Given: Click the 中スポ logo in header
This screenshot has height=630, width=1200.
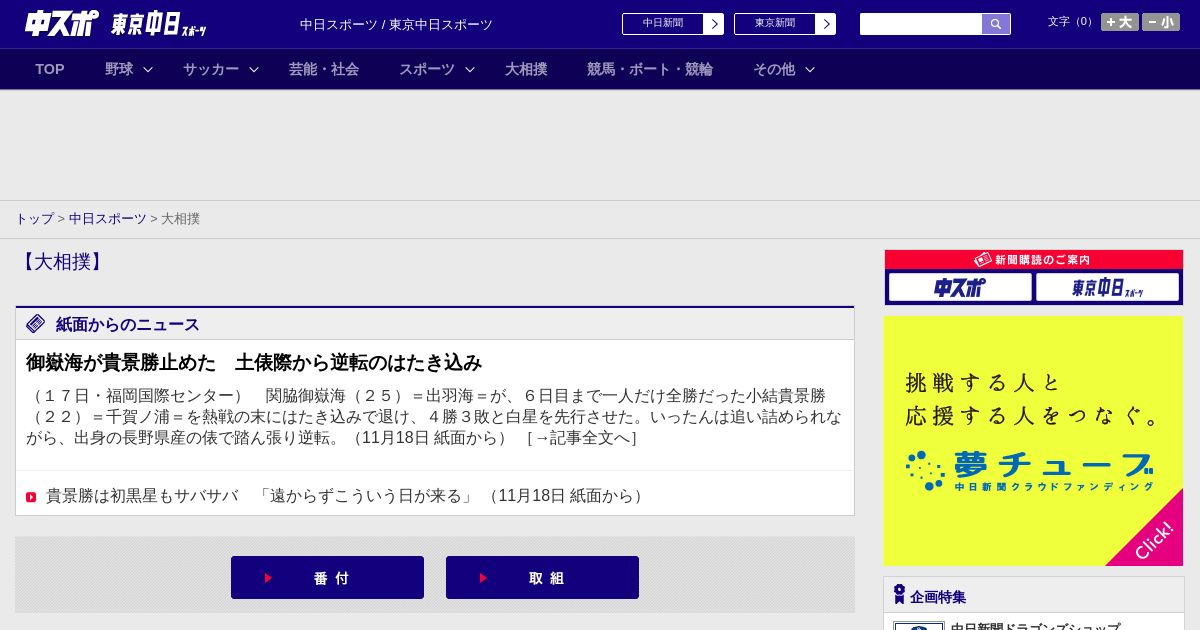Looking at the screenshot, I should click(61, 23).
